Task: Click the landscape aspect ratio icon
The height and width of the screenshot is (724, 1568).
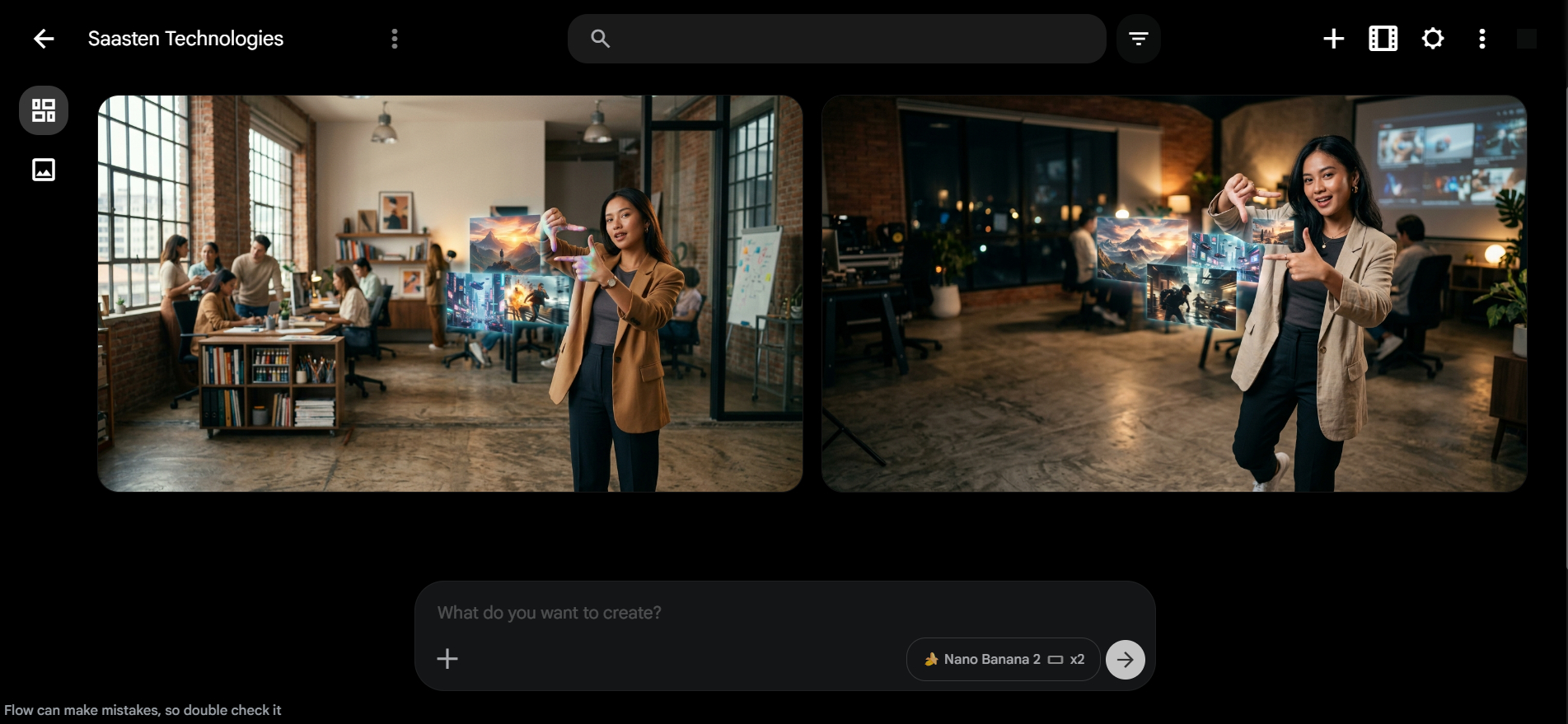Action: (x=1055, y=660)
